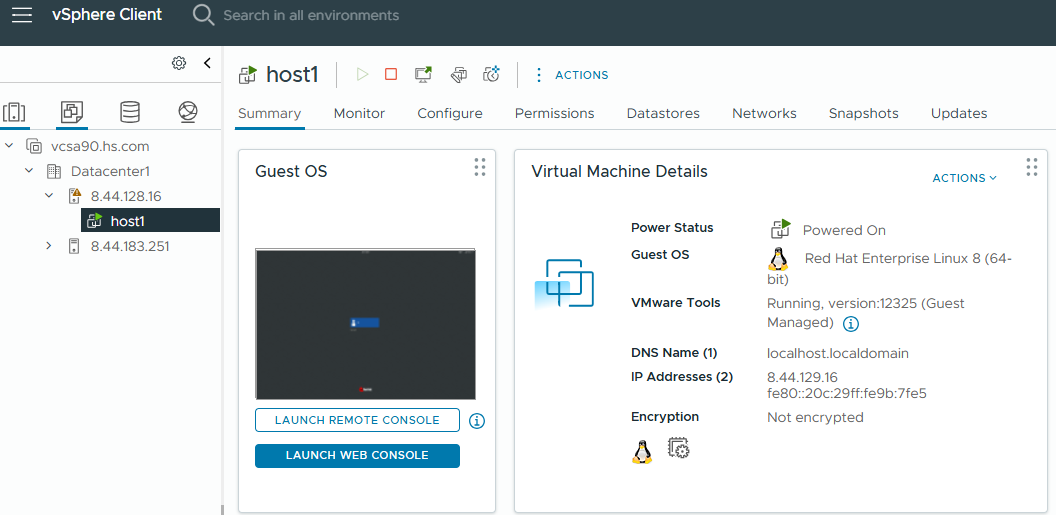Click the Linux penguin Guest OS icon
This screenshot has width=1056, height=515.
point(779,259)
